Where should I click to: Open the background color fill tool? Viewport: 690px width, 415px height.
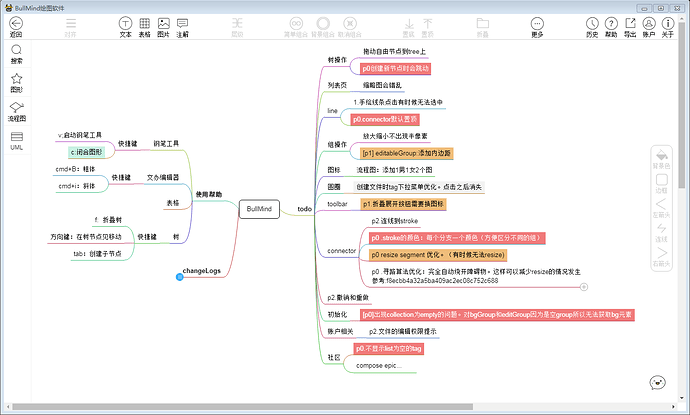coord(661,155)
